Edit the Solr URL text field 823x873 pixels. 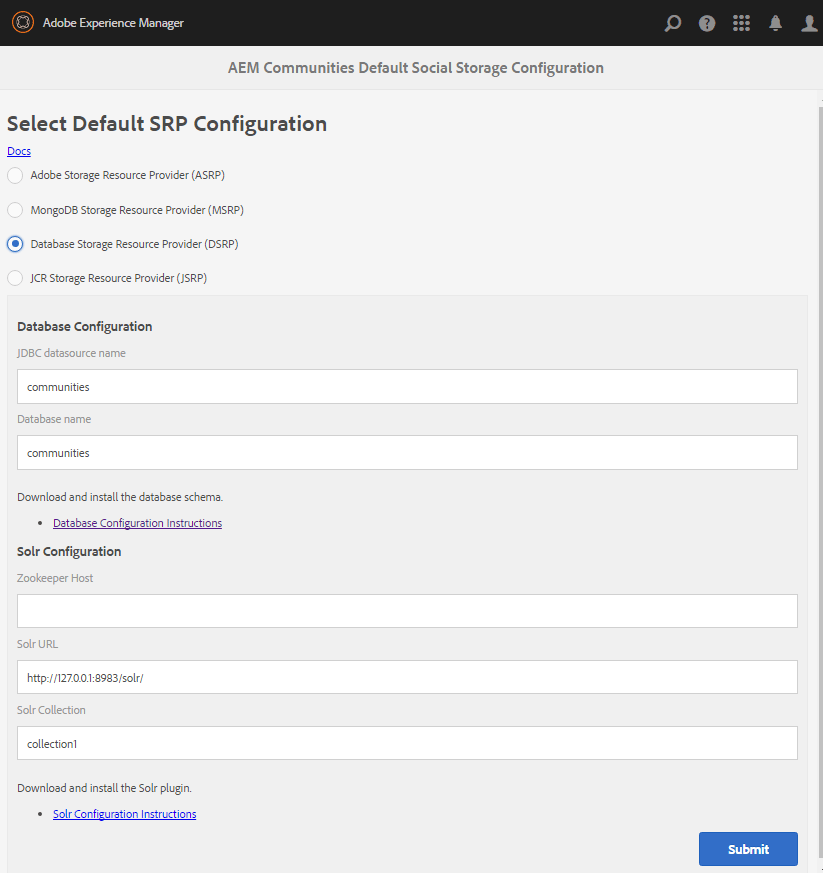[407, 677]
